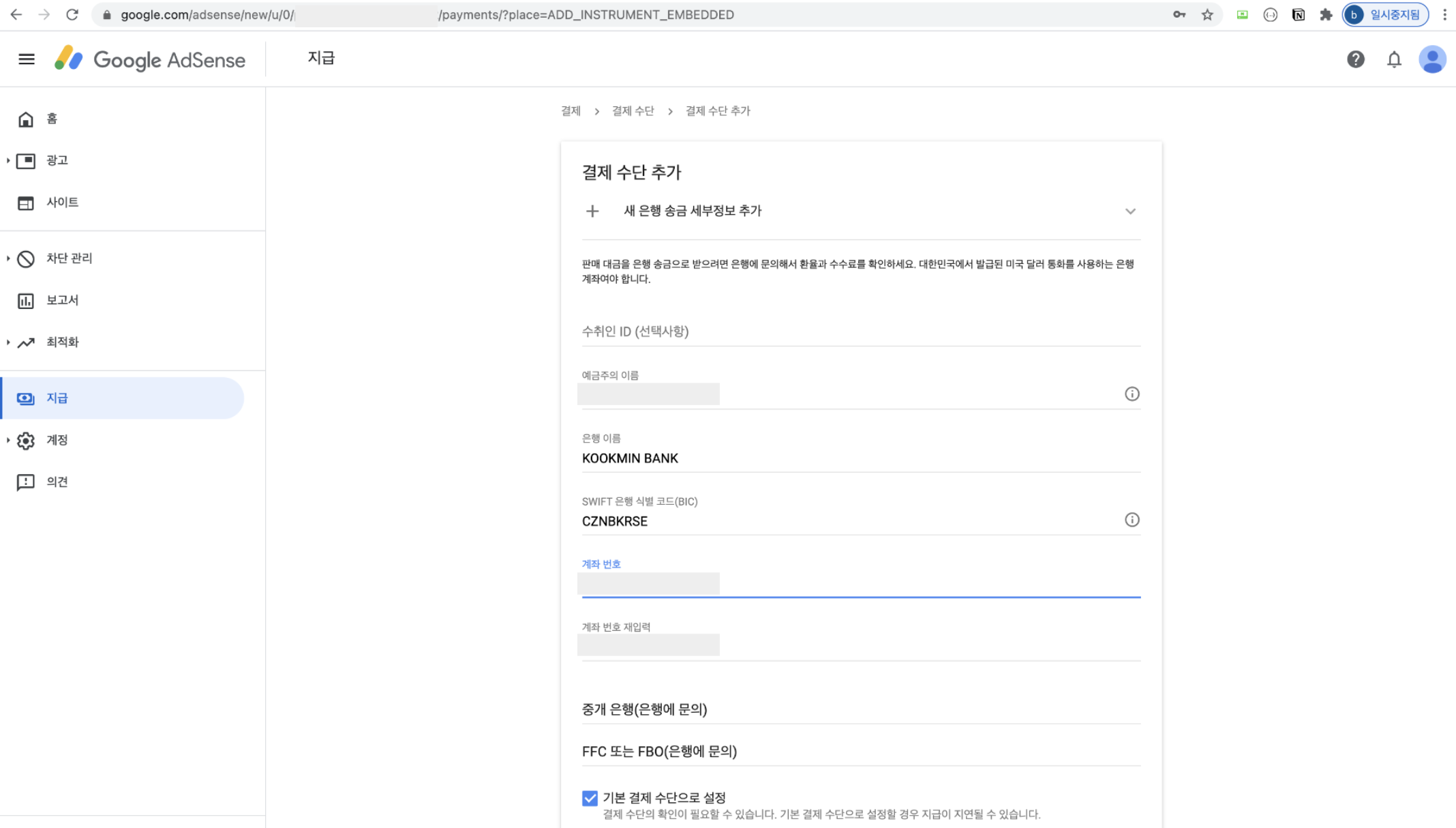1456x828 pixels.
Task: Reload the page in the browser
Action: pyautogui.click(x=72, y=14)
